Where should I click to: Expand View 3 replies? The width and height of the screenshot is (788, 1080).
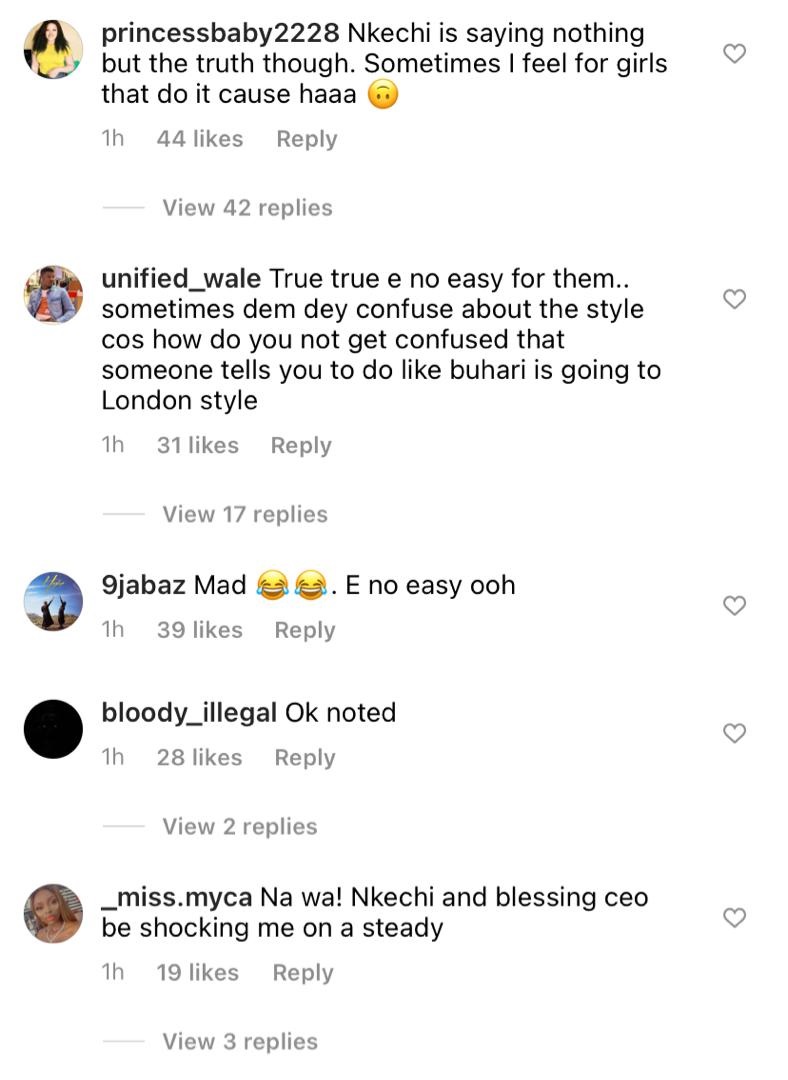240,1041
